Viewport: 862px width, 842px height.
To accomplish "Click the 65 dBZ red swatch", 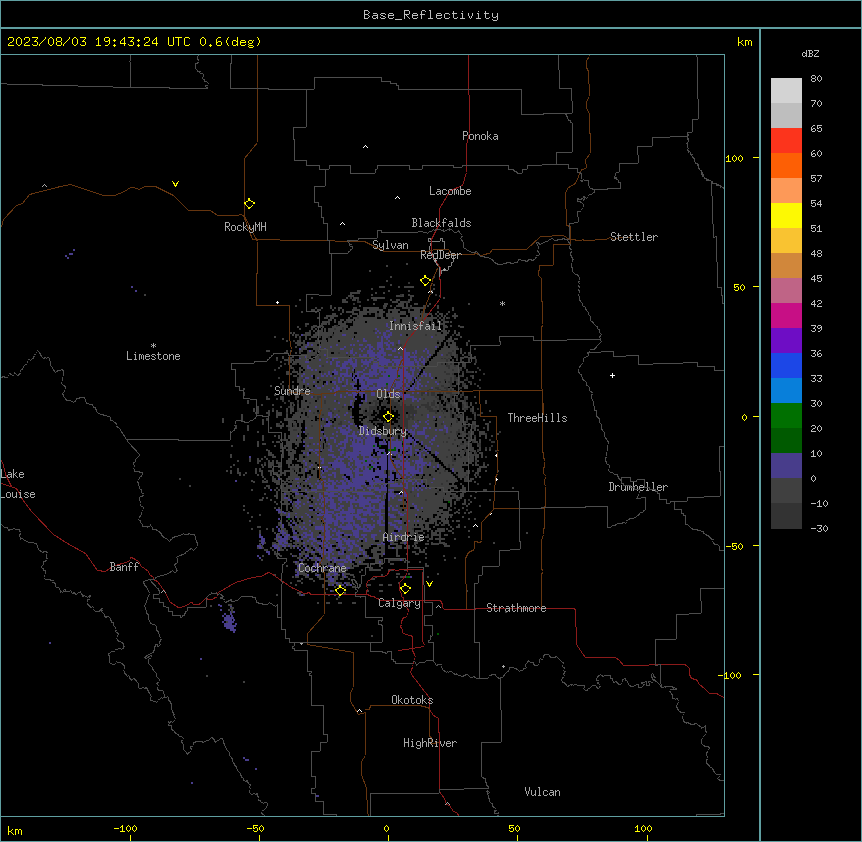I will pyautogui.click(x=786, y=140).
